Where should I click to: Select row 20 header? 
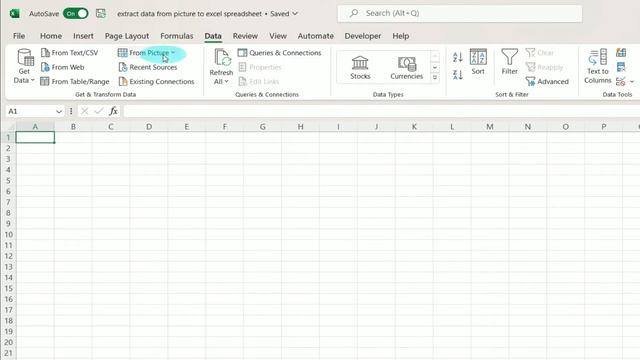coord(9,342)
